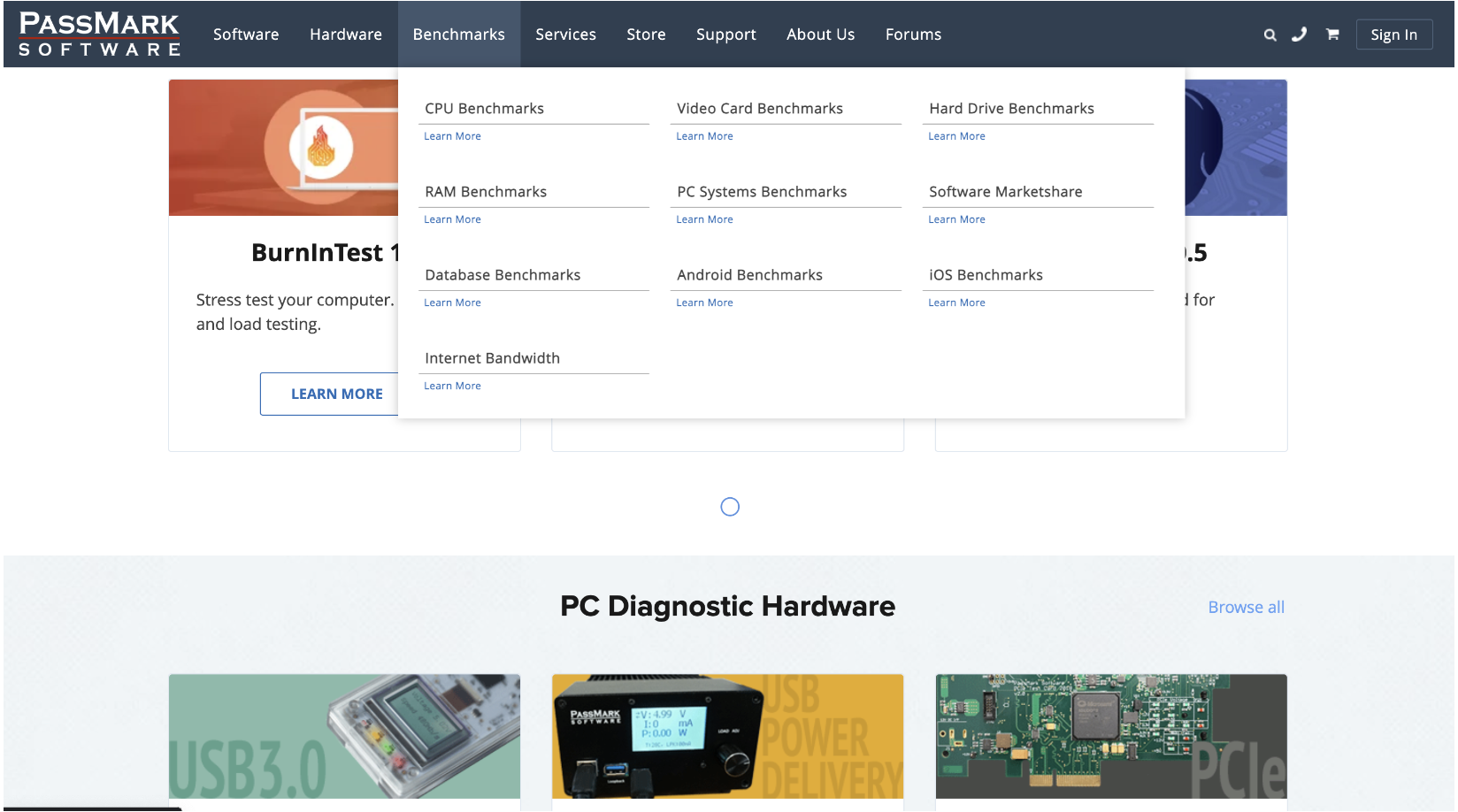
Task: Click the search magnifier icon
Action: (x=1270, y=34)
